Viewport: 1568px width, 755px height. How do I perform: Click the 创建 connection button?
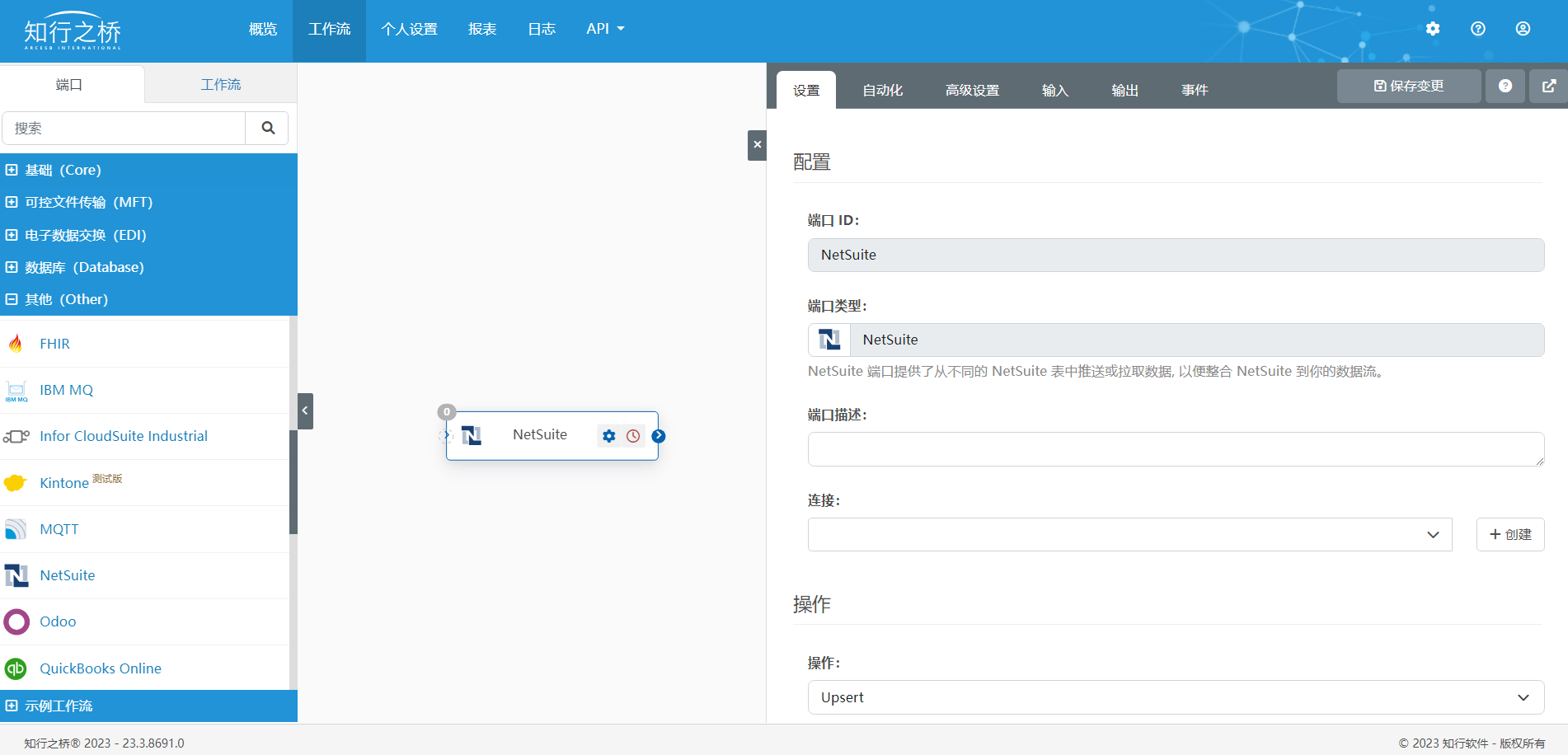pyautogui.click(x=1510, y=534)
